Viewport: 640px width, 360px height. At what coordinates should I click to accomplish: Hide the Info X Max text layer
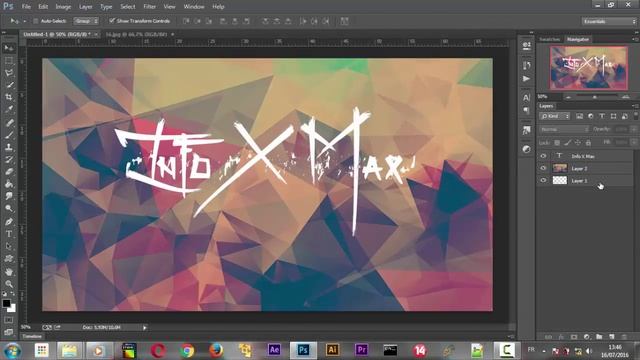tap(543, 156)
